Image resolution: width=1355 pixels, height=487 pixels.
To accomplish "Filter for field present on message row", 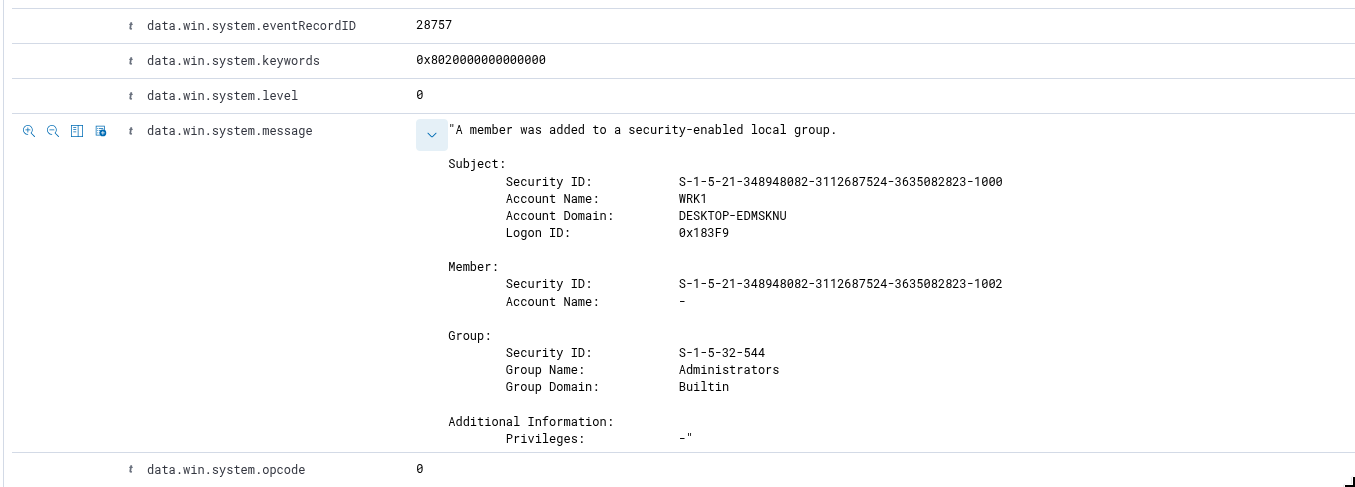I will pyautogui.click(x=101, y=131).
